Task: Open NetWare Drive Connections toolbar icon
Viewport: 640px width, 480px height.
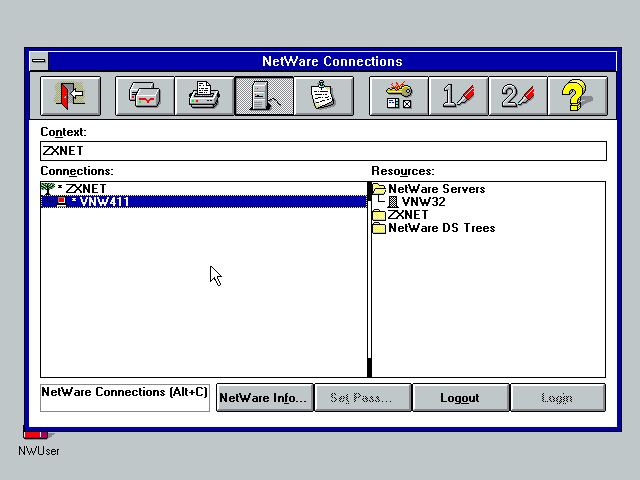Action: pos(144,96)
